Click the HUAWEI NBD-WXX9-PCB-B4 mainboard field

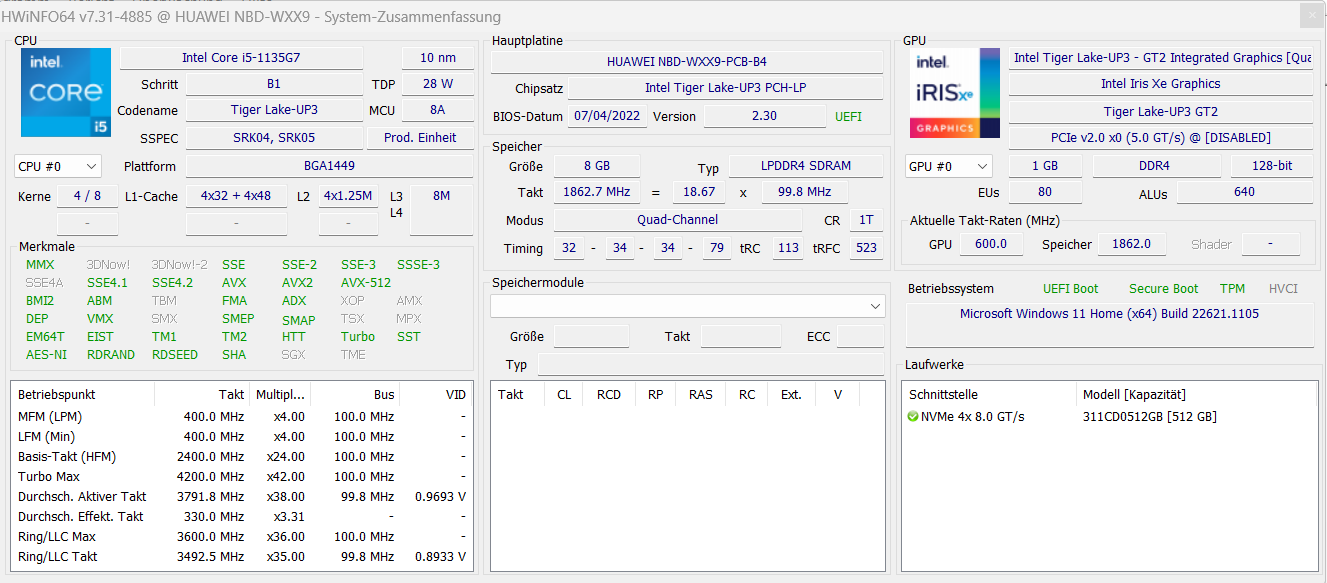pyautogui.click(x=687, y=62)
